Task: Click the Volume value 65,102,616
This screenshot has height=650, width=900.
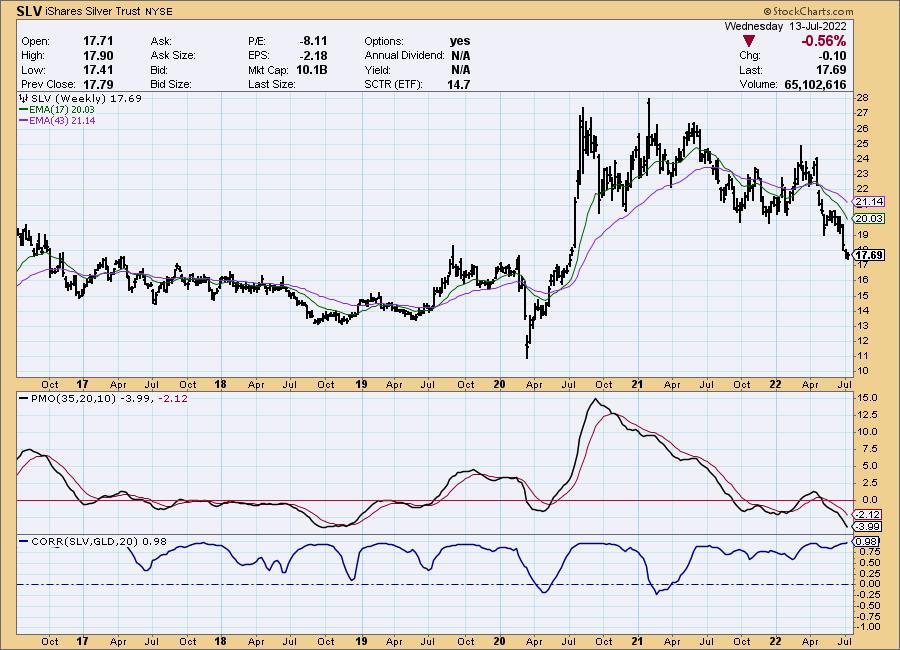Action: click(x=815, y=84)
